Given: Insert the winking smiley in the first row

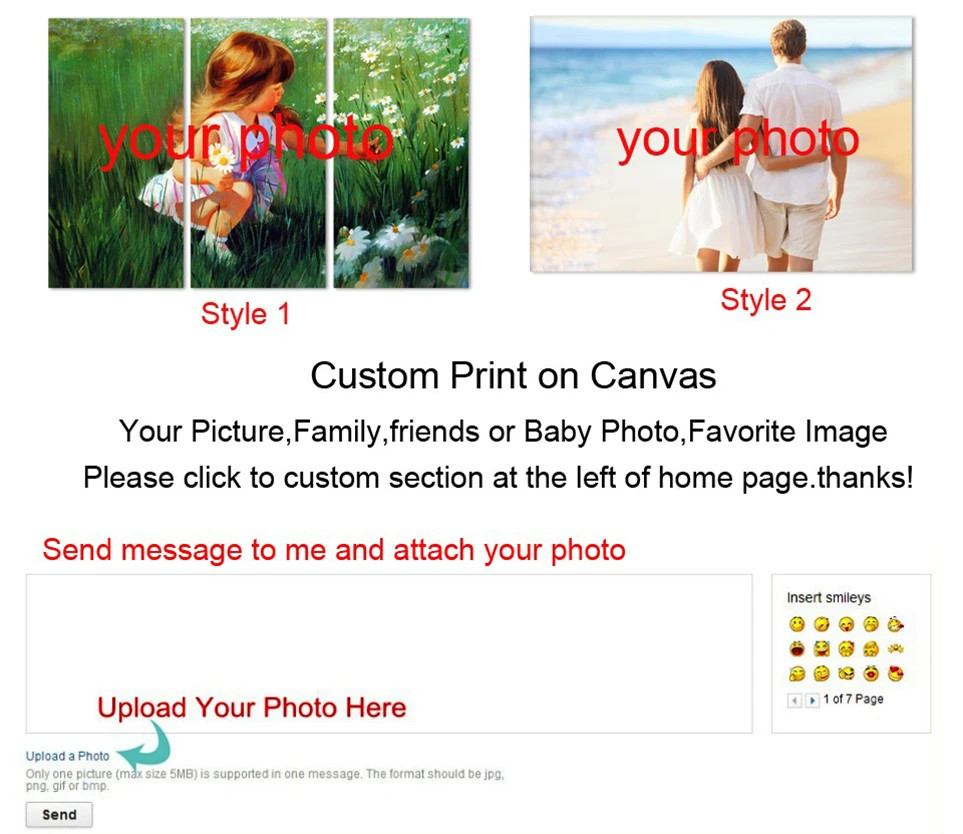Looking at the screenshot, I should point(822,625).
